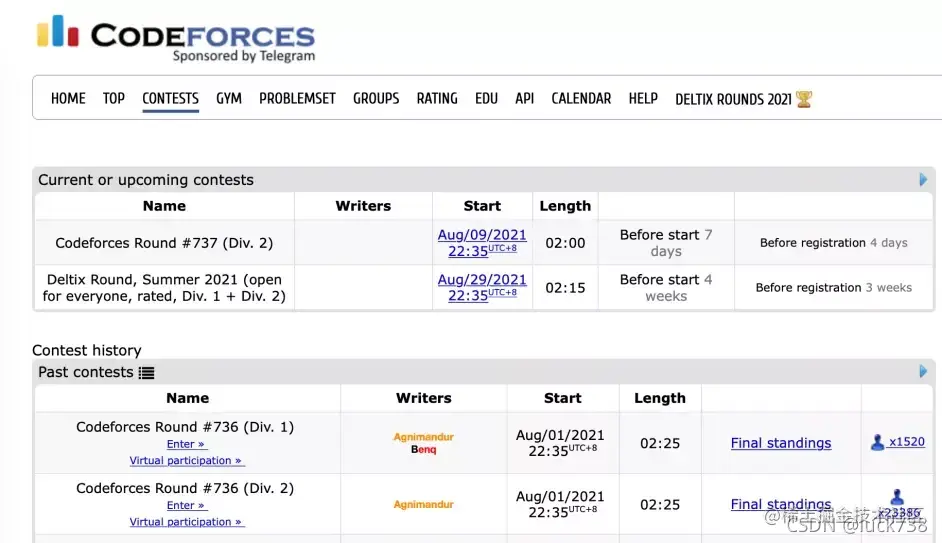The height and width of the screenshot is (543, 942).
Task: Click 'Aug/01/2021 22:35' in Div. 1 row
Action: [x=560, y=443]
